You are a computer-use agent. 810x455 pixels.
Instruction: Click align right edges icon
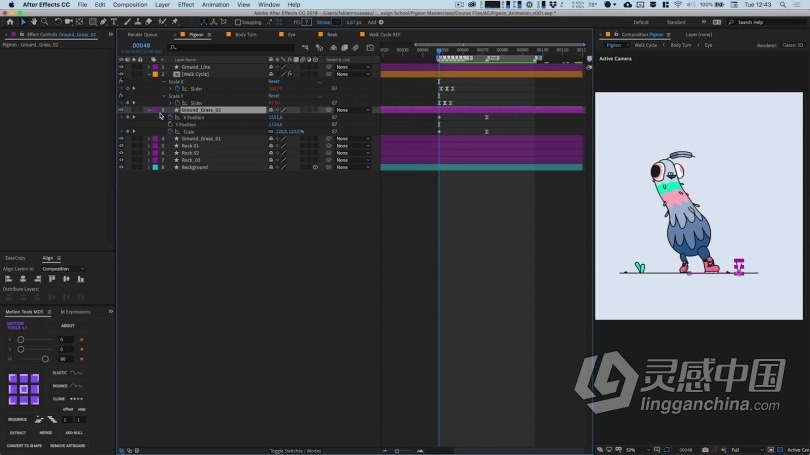pyautogui.click(x=37, y=279)
